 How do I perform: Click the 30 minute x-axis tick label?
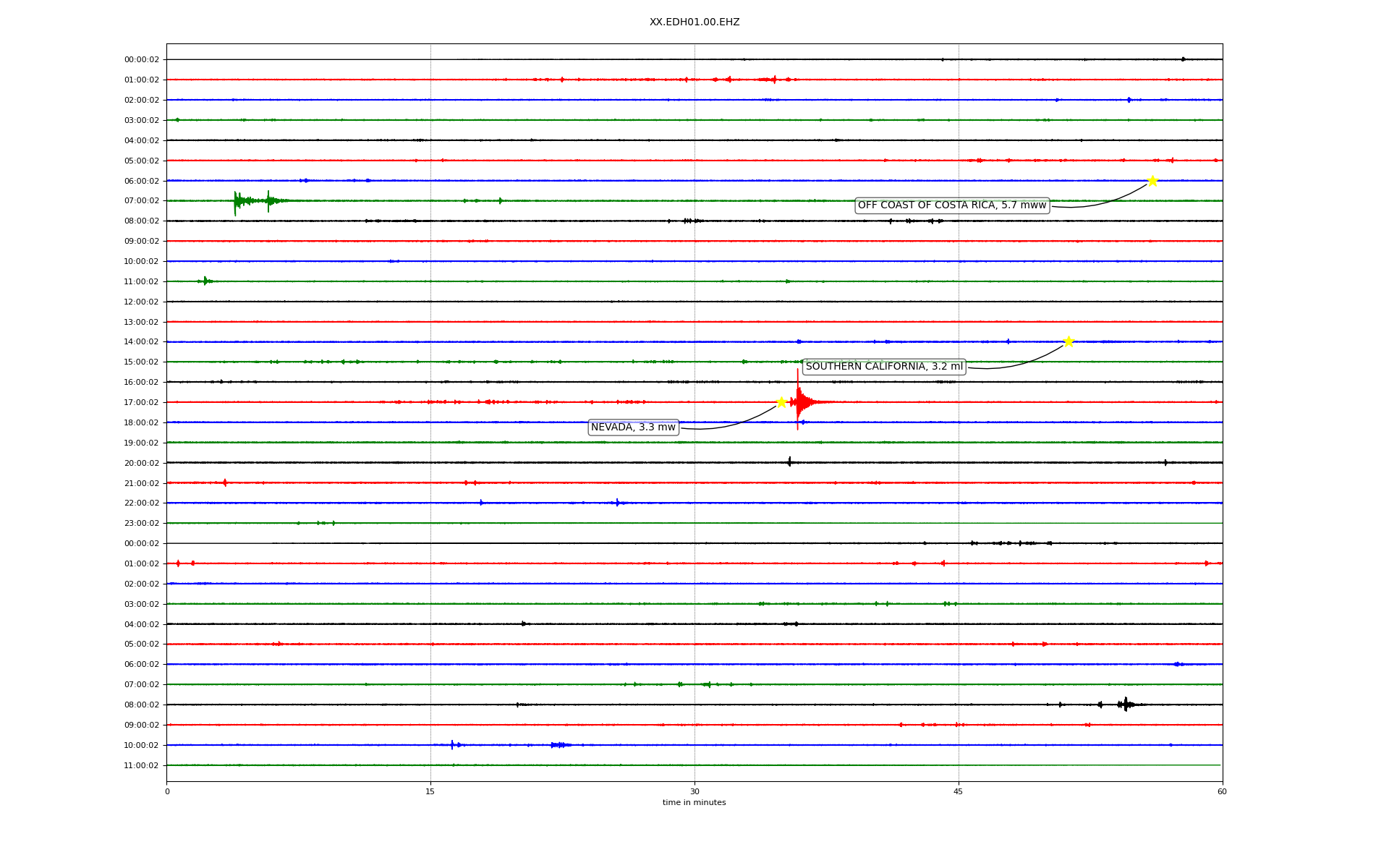pos(694,791)
